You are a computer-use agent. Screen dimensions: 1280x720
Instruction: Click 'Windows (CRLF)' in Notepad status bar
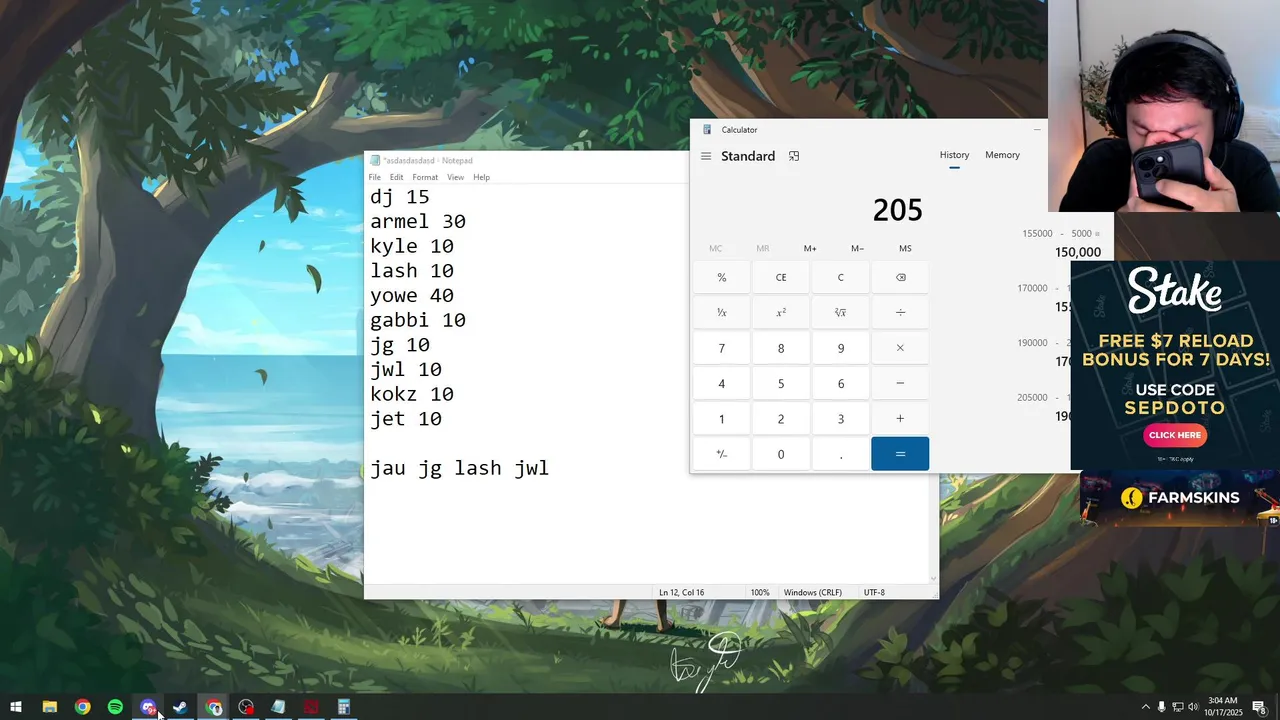[812, 592]
